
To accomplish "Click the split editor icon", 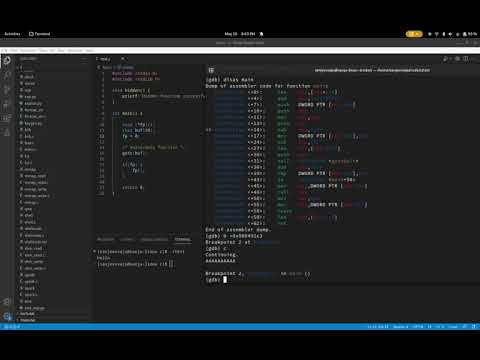I will [x=466, y=59].
